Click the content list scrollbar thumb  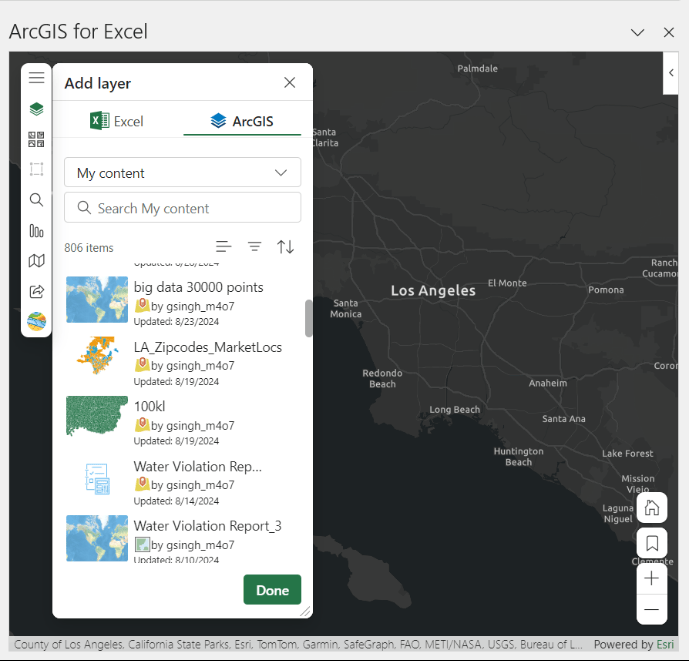click(308, 318)
